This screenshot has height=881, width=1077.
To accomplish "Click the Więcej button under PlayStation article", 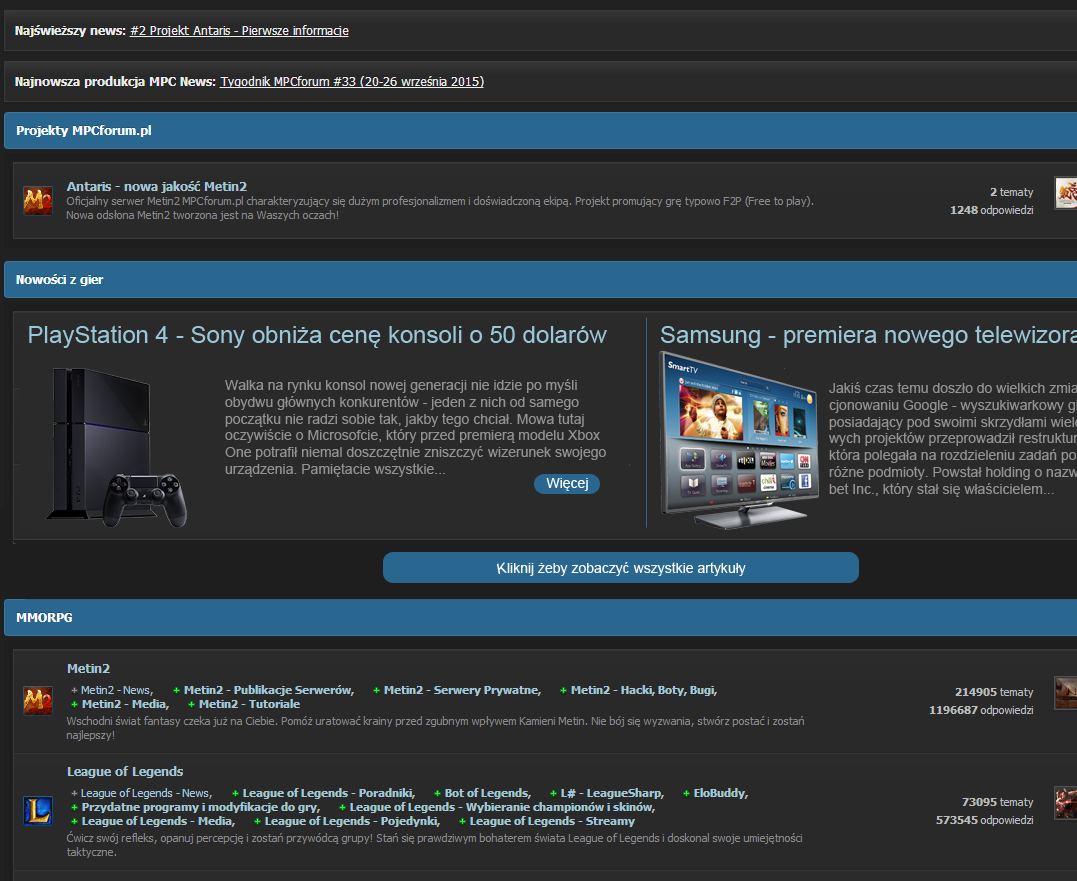I will pyautogui.click(x=567, y=483).
